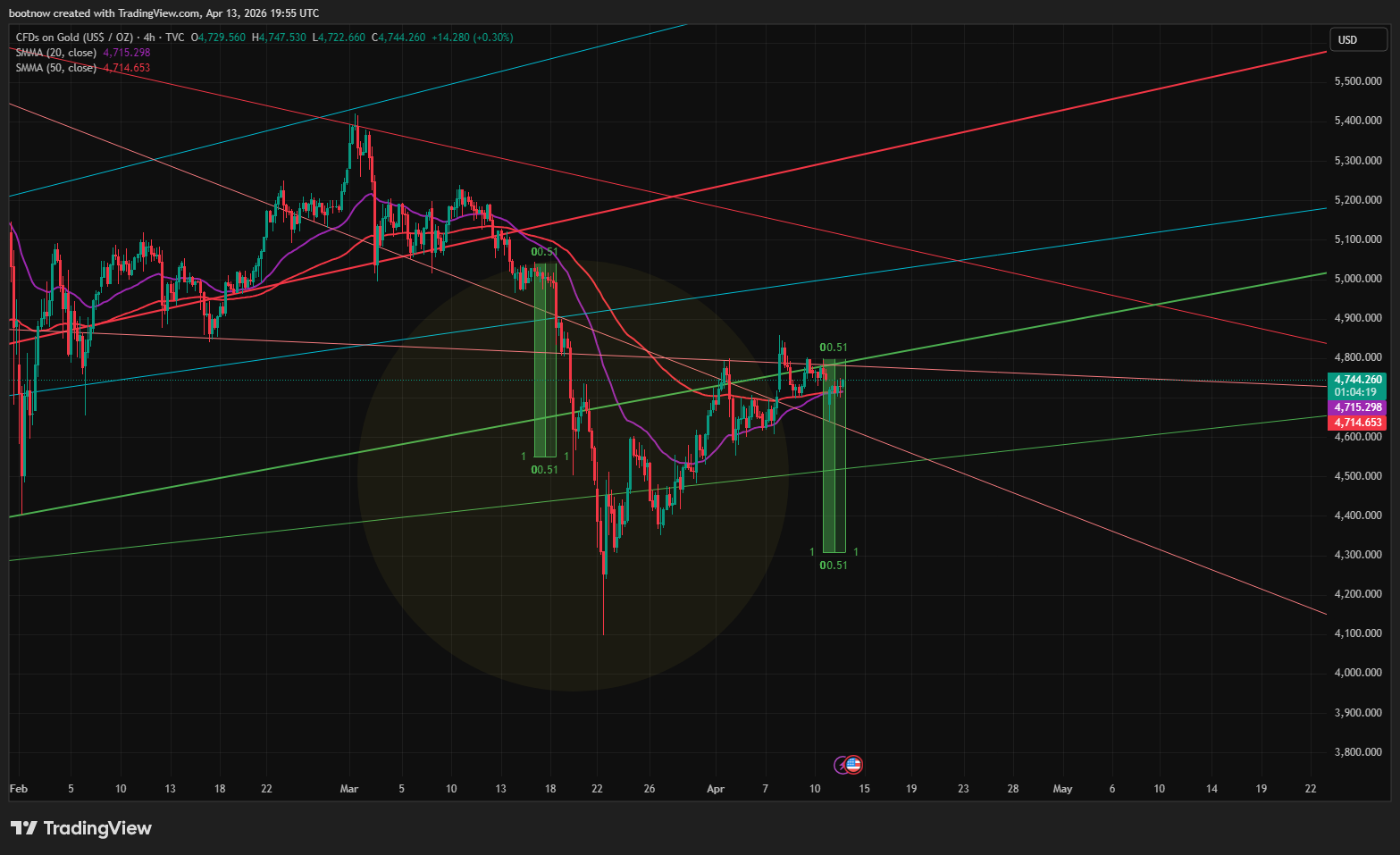Open the USD currency selector

pyautogui.click(x=1358, y=39)
